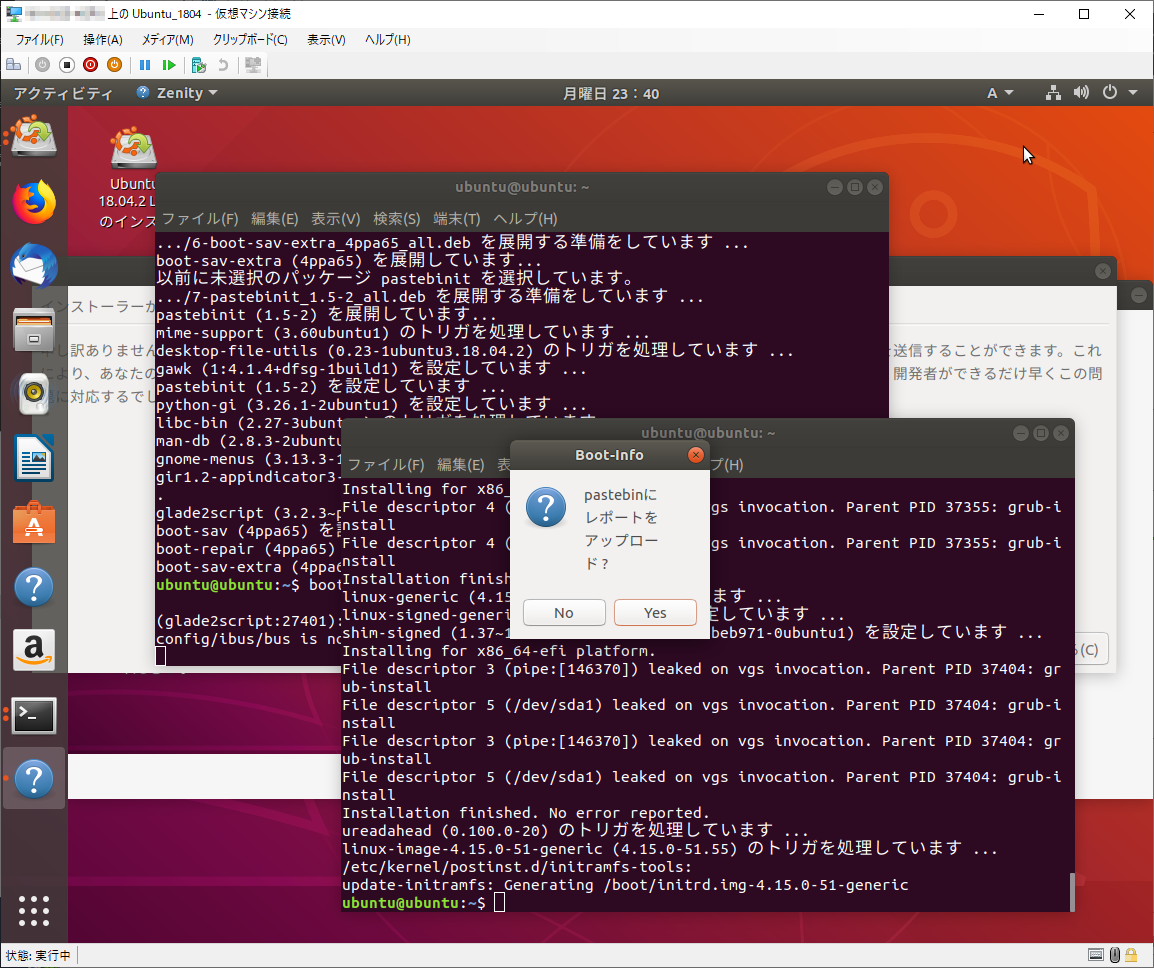Image resolution: width=1154 pixels, height=968 pixels.
Task: Close the installer crash window behind
Action: pos(1102,271)
